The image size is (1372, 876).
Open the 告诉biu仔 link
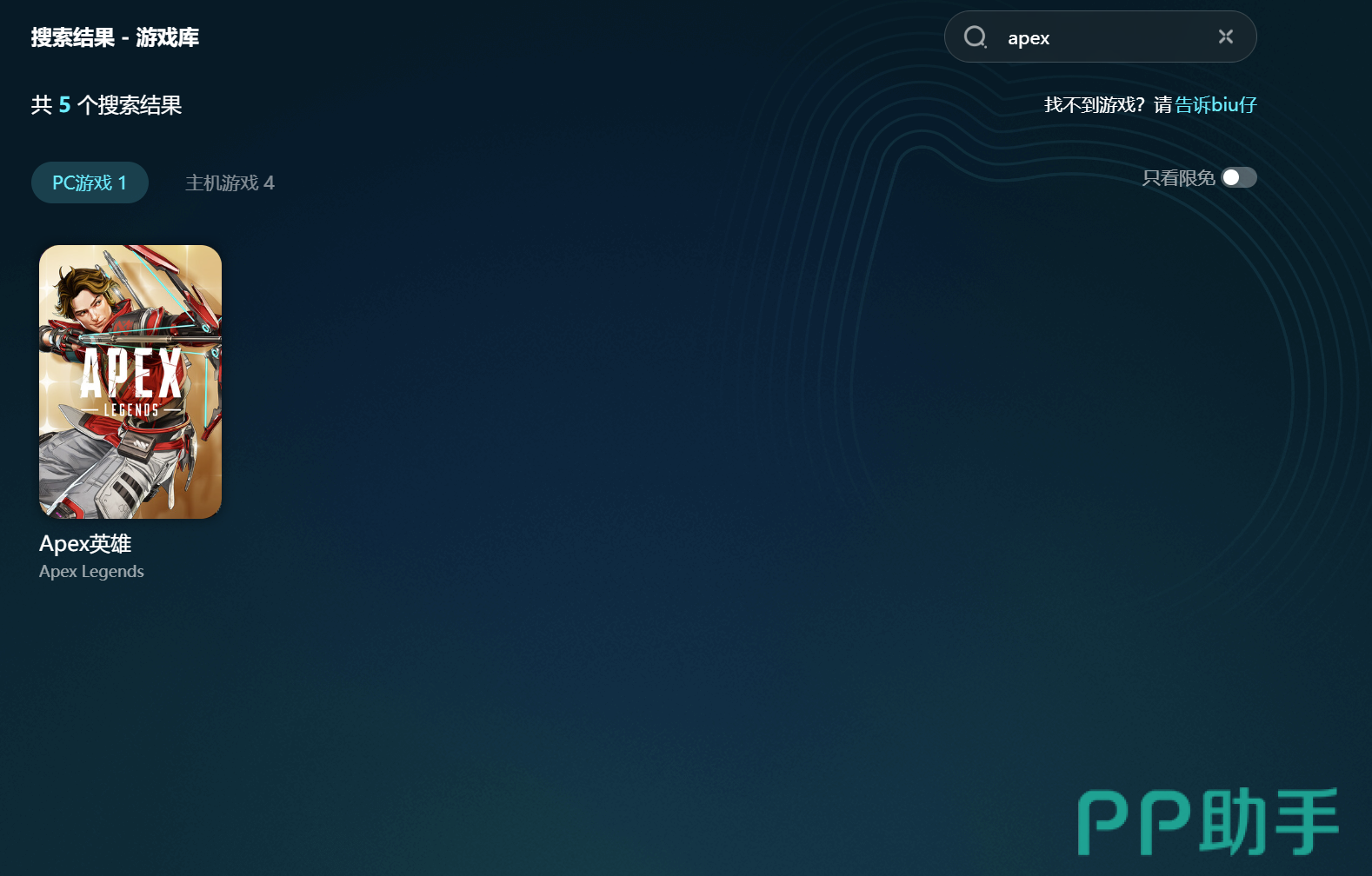pyautogui.click(x=1216, y=105)
